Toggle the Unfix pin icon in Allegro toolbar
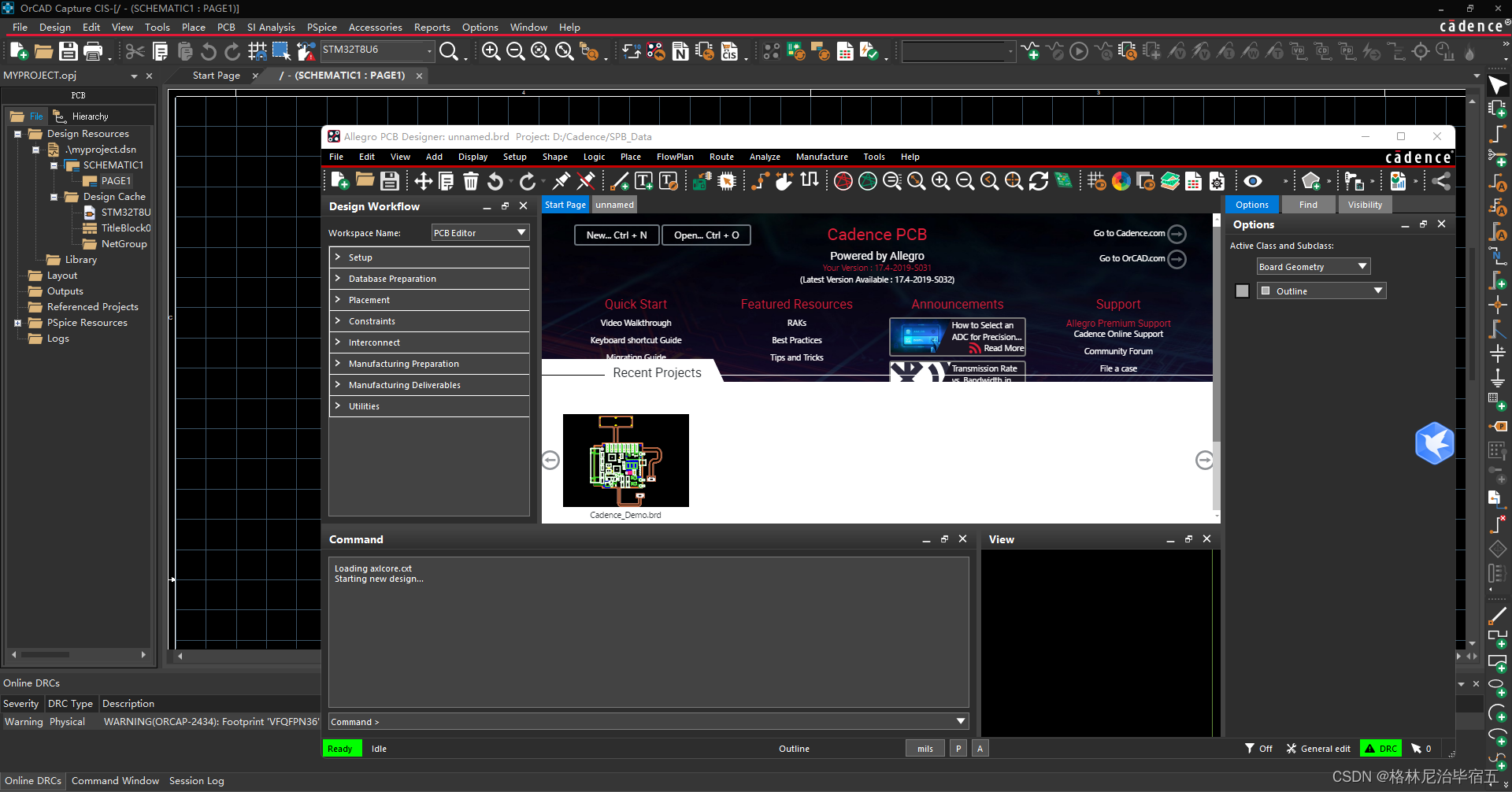The image size is (1512, 792). pos(585,181)
